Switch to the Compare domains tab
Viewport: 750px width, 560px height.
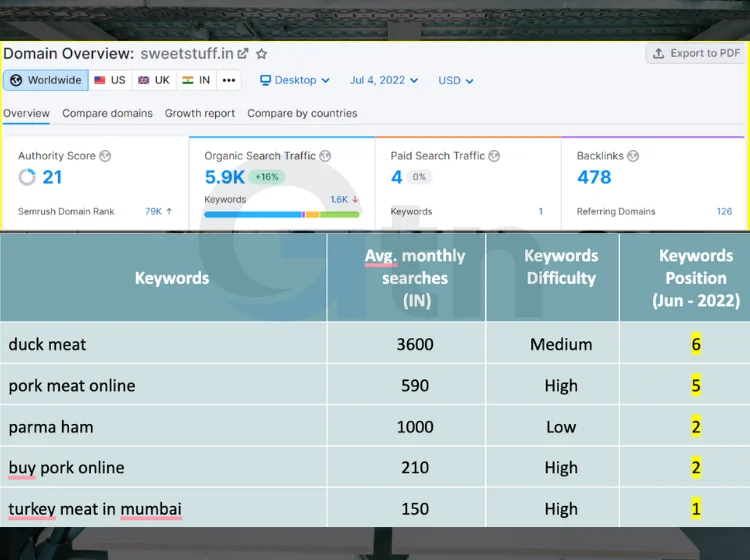click(x=107, y=113)
